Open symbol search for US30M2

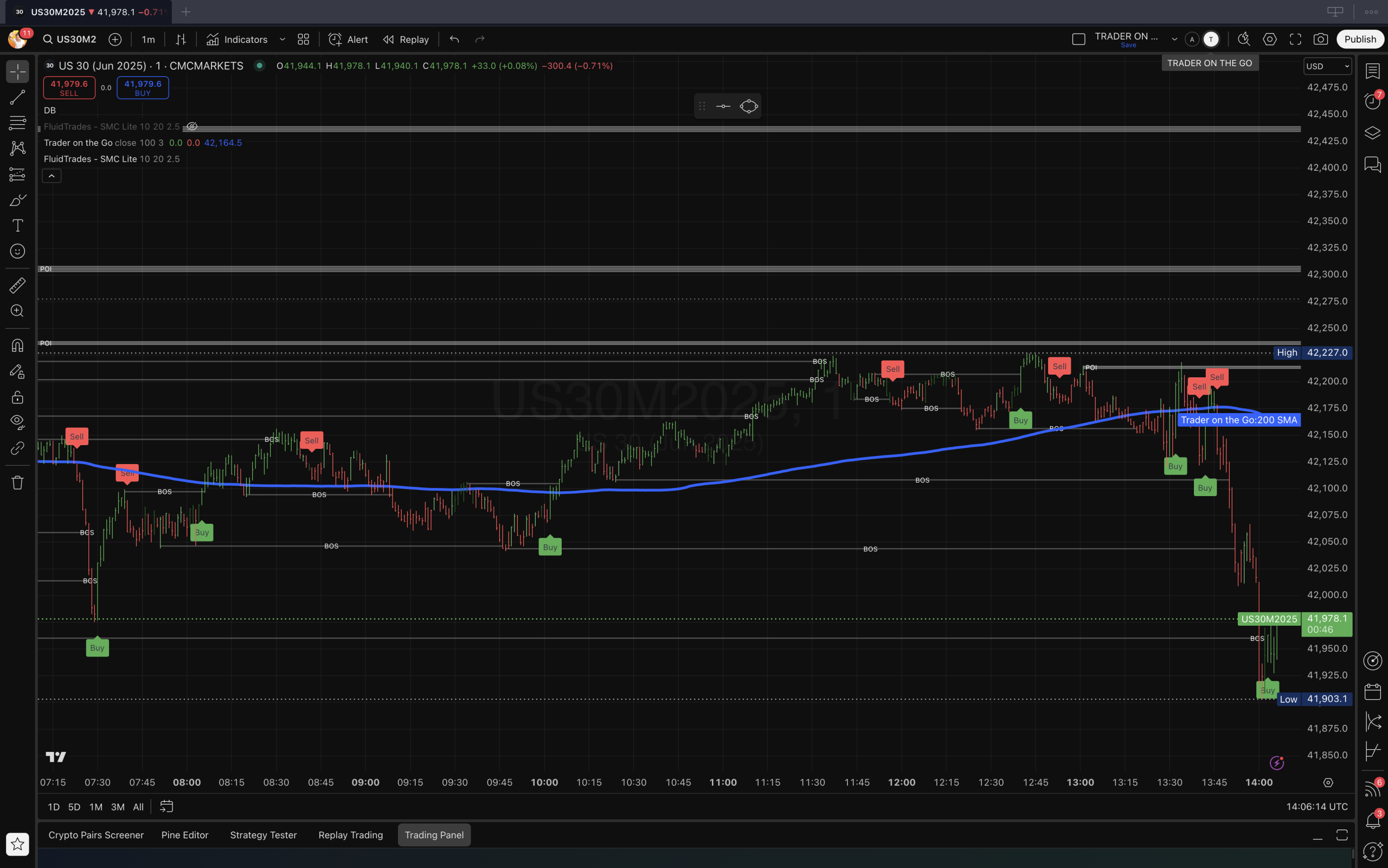click(x=70, y=39)
